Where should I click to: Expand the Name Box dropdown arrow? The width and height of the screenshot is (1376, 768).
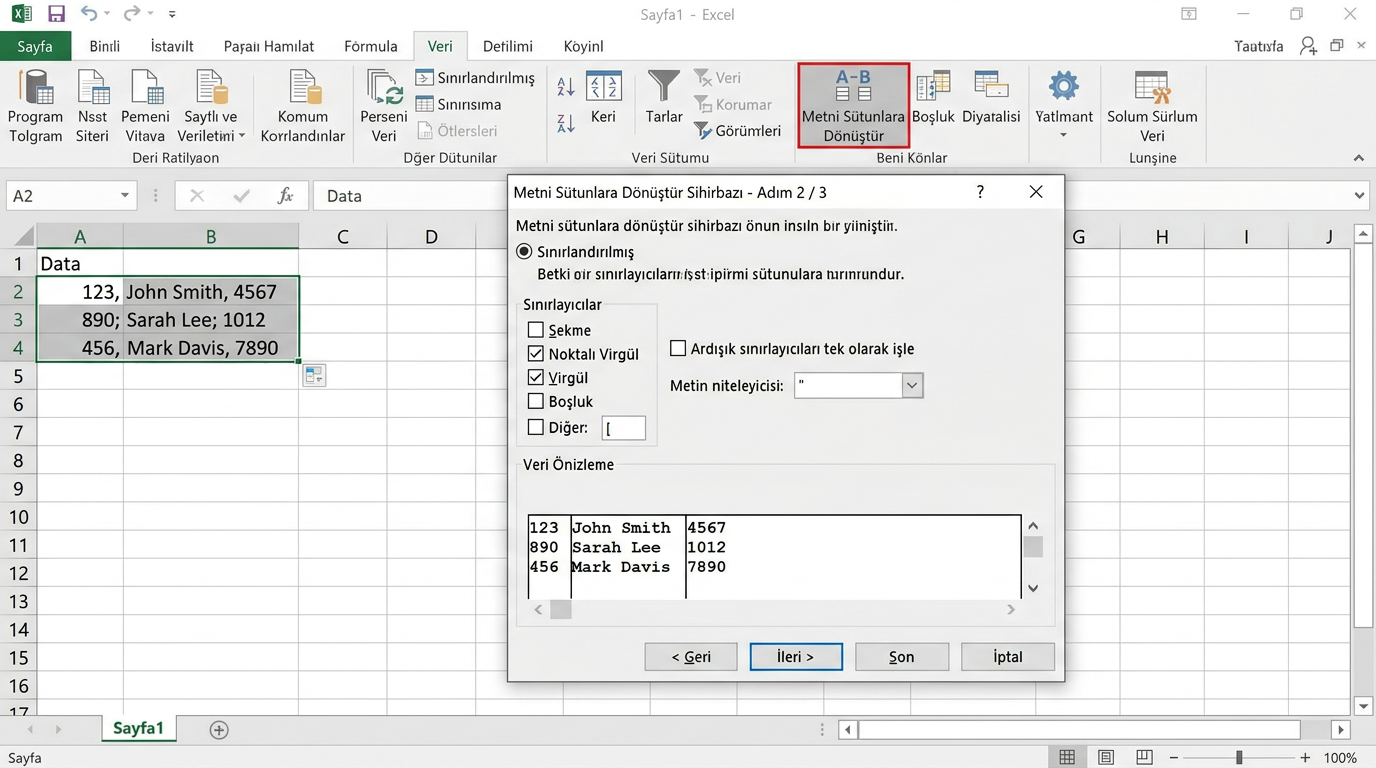pyautogui.click(x=125, y=196)
